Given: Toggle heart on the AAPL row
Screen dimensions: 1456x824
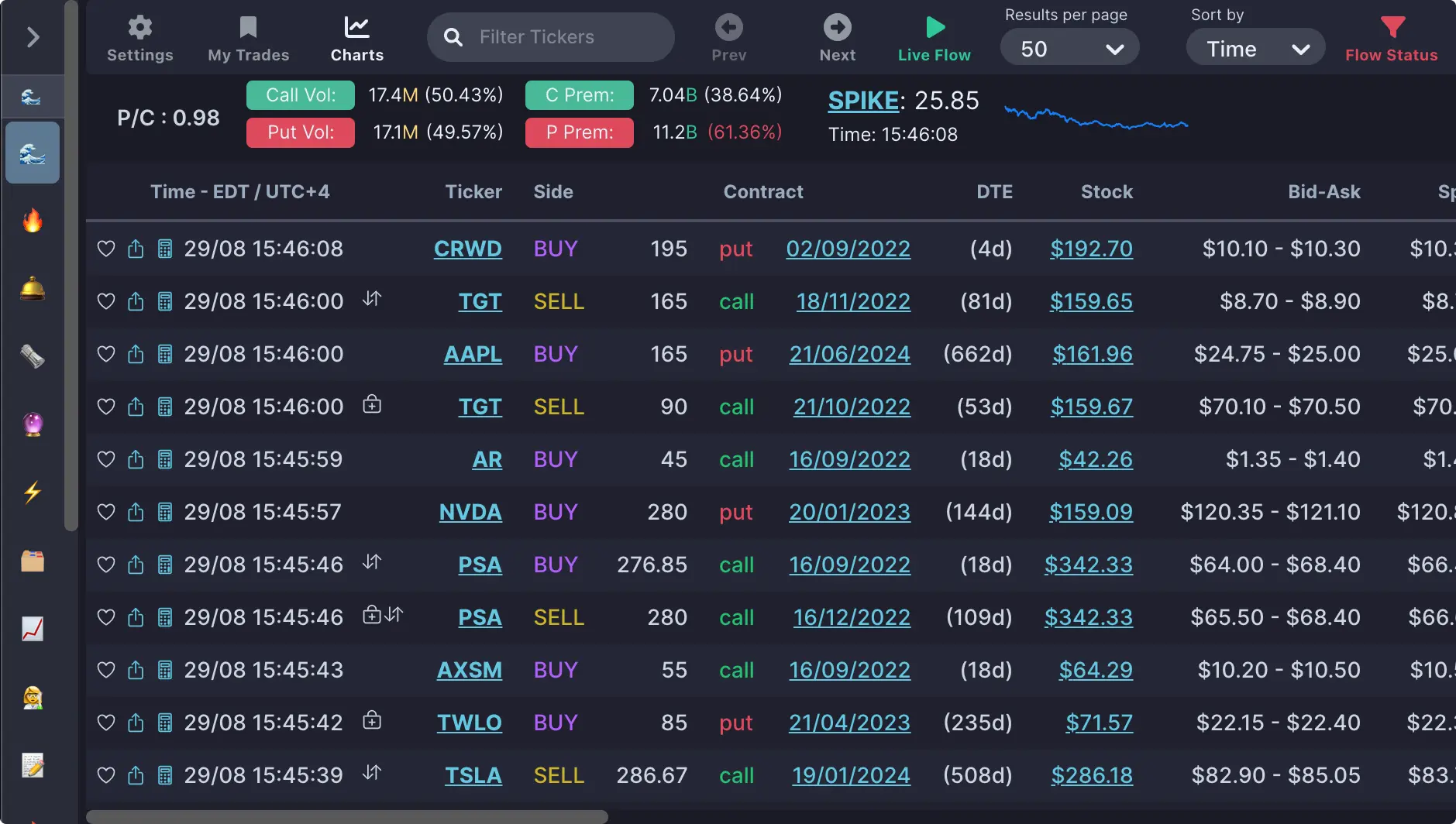Looking at the screenshot, I should tap(106, 354).
